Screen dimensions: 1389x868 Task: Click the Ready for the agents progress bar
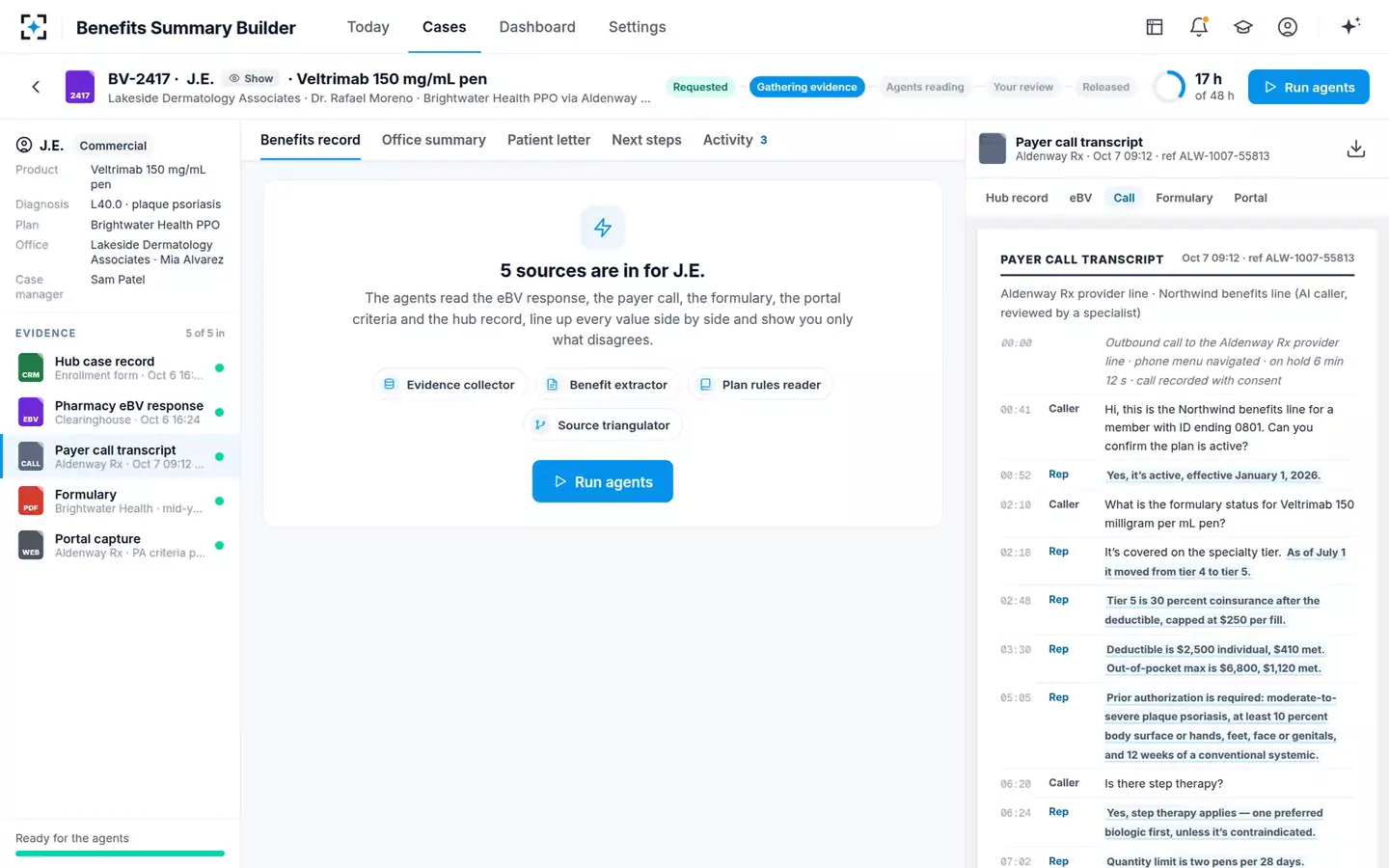click(x=120, y=854)
